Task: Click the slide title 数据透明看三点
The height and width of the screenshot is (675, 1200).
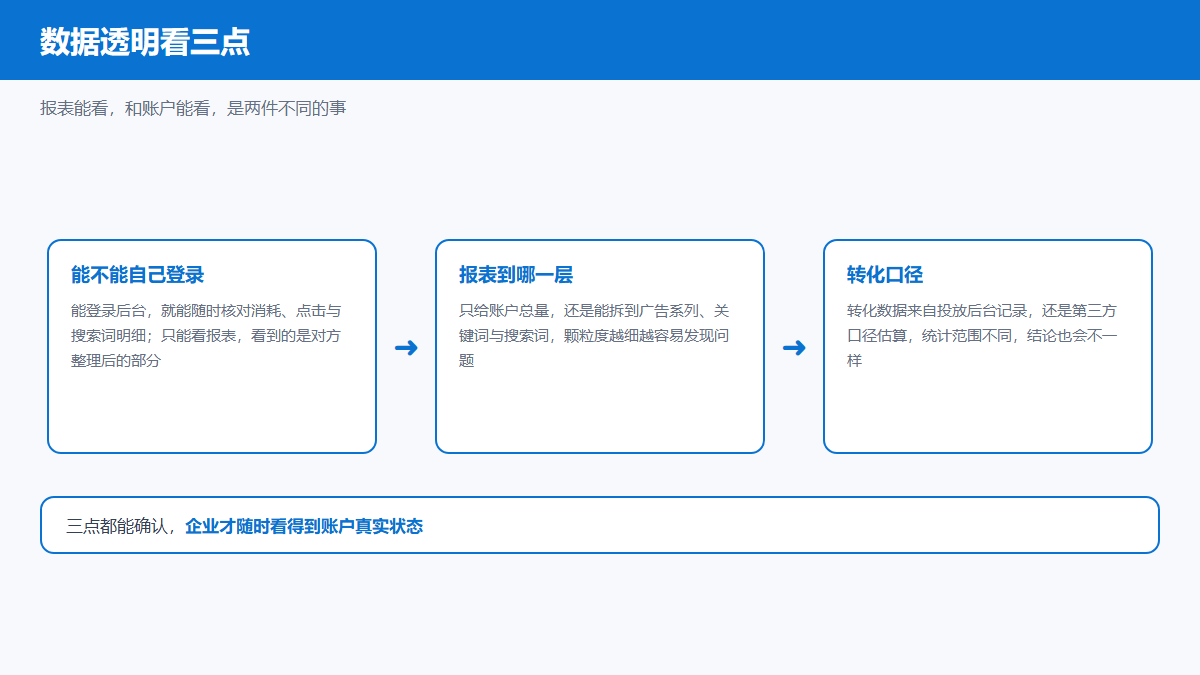Action: point(145,42)
